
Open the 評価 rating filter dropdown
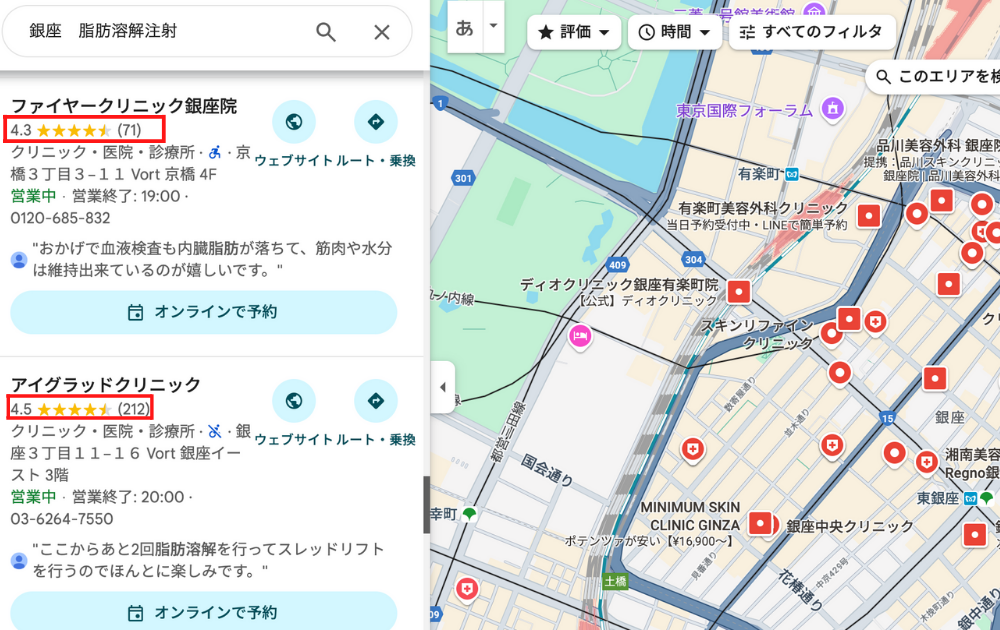[x=574, y=32]
